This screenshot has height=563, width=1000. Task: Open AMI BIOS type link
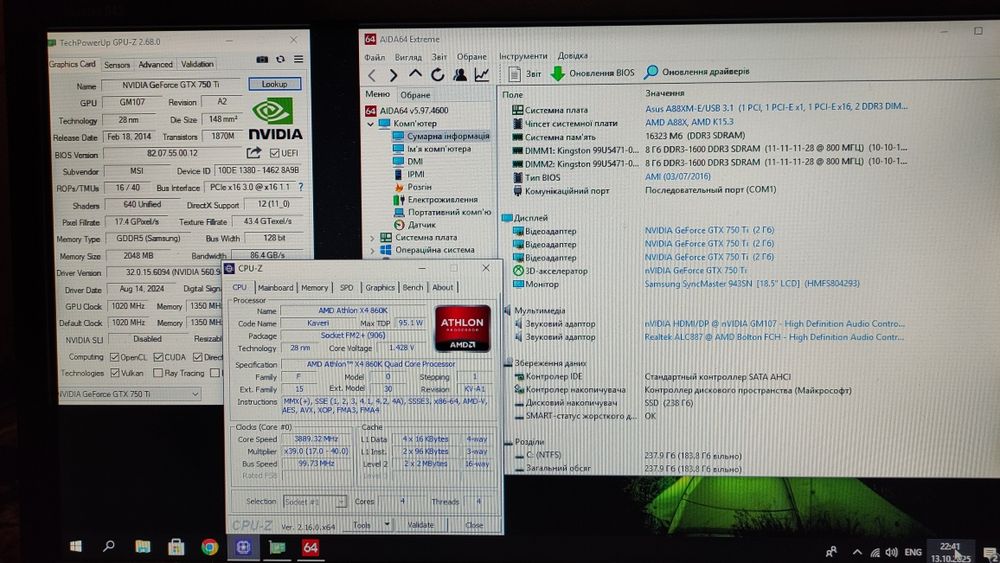(677, 177)
